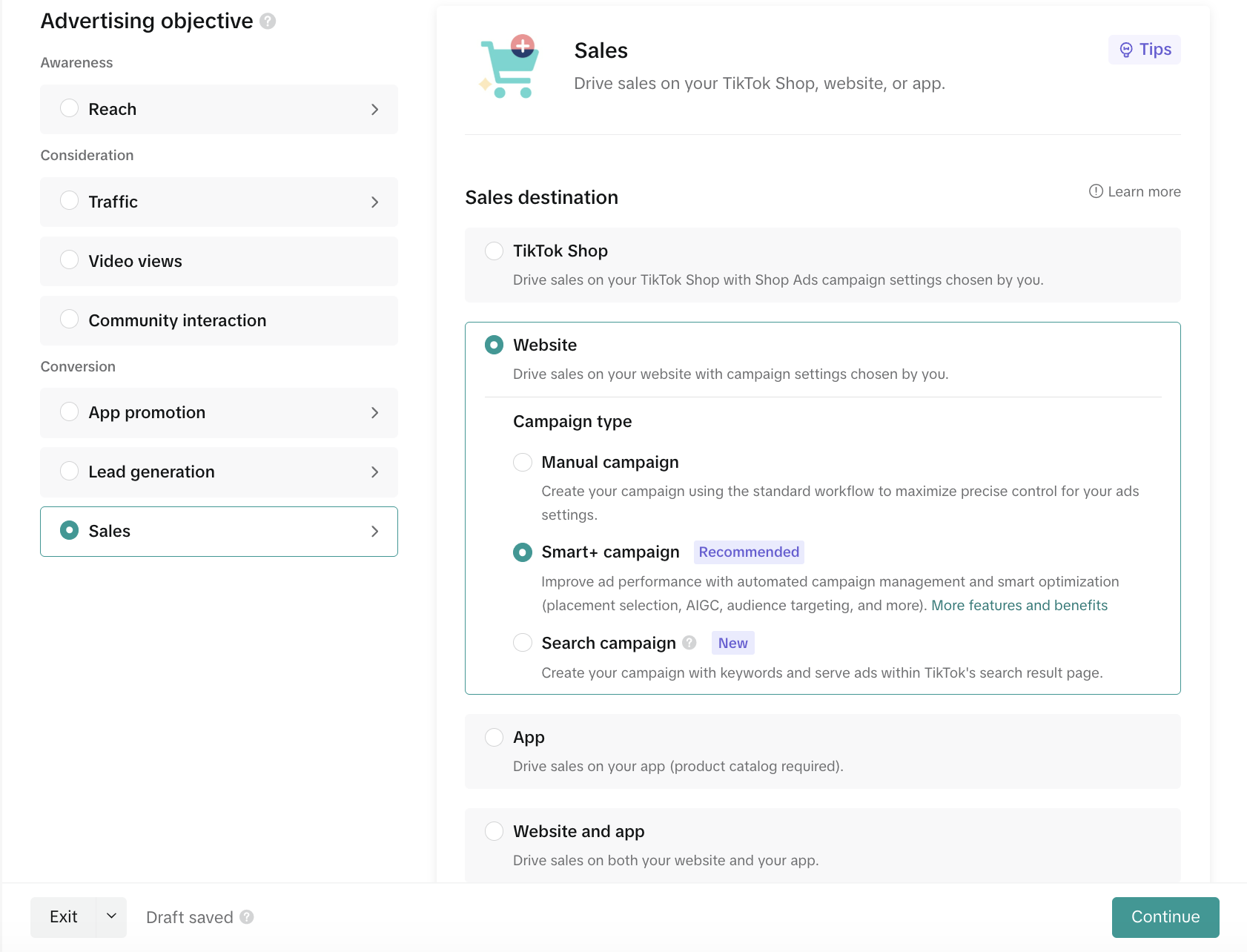Select the Search campaign radio option
Viewport: 1247px width, 952px height.
click(523, 643)
